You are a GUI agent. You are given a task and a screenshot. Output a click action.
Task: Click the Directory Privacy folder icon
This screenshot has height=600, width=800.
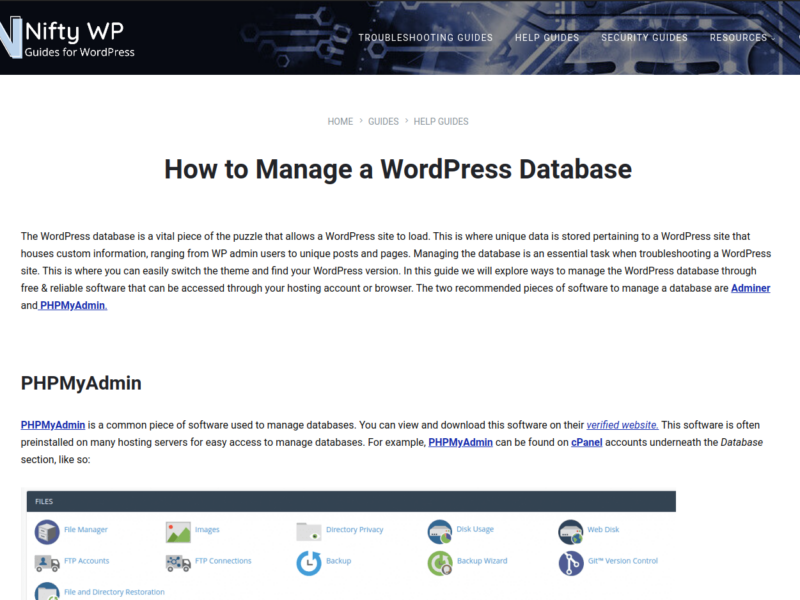(309, 530)
